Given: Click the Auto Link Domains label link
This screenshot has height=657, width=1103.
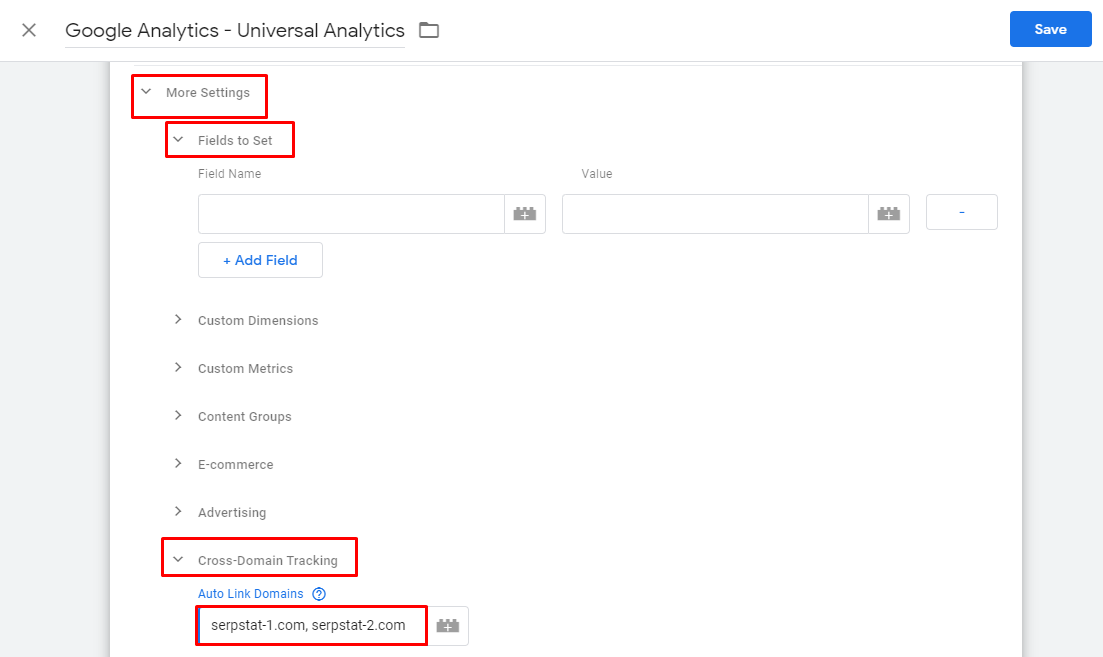Looking at the screenshot, I should click(x=251, y=593).
